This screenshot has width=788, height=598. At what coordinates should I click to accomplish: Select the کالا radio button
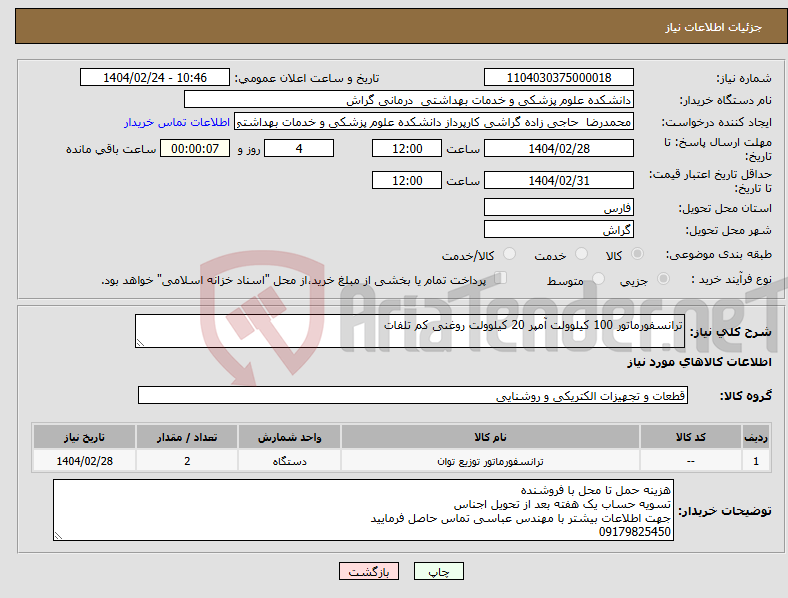pos(637,254)
